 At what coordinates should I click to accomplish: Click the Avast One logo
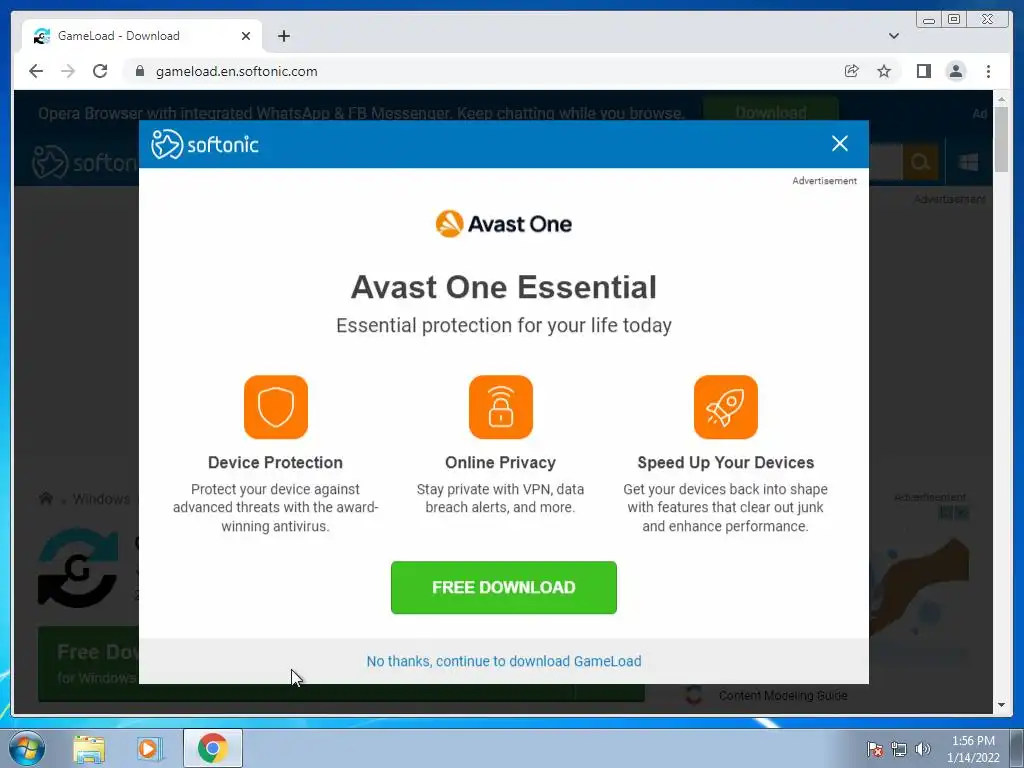coord(504,224)
